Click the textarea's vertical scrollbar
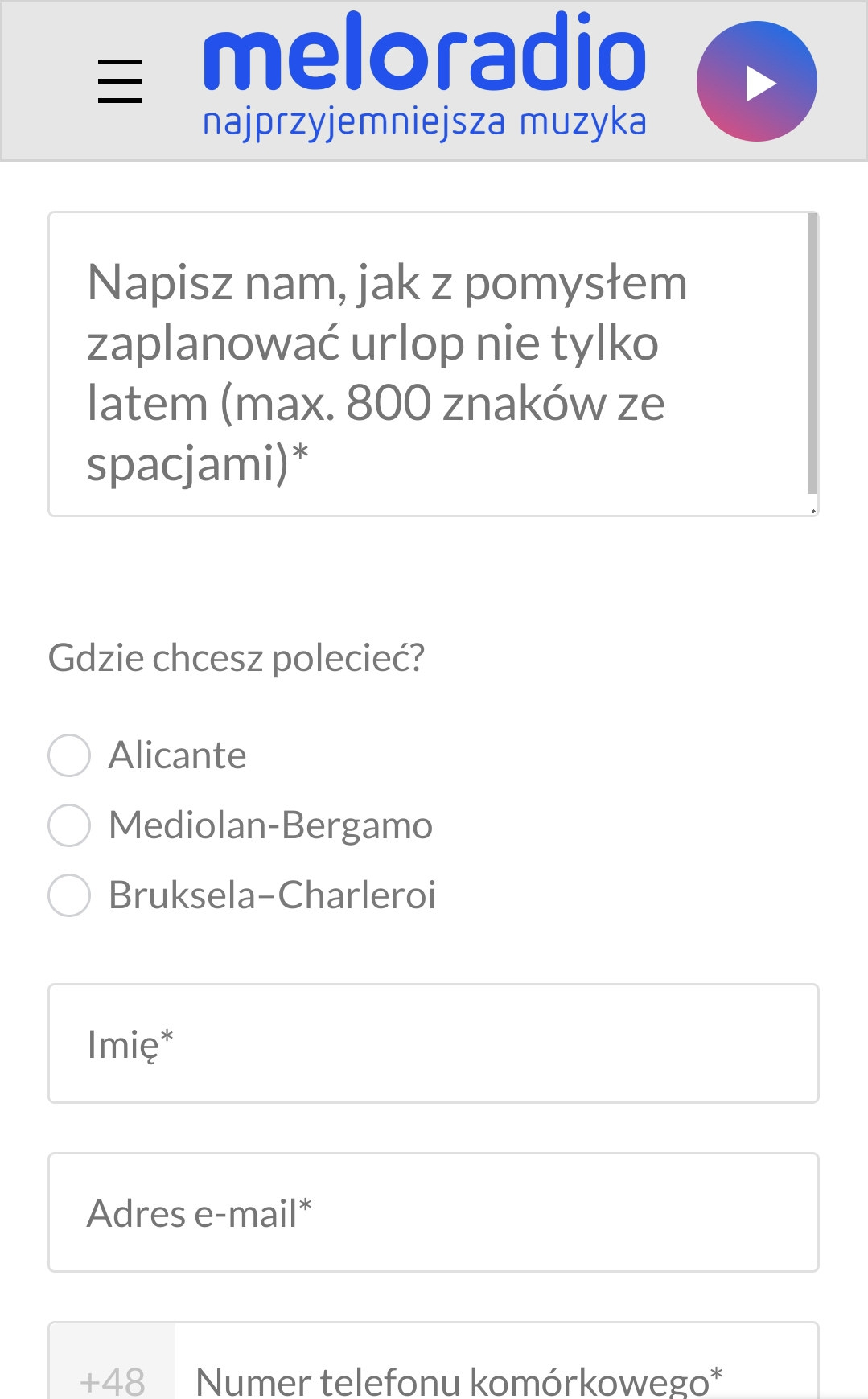This screenshot has height=1399, width=868. pyautogui.click(x=812, y=354)
